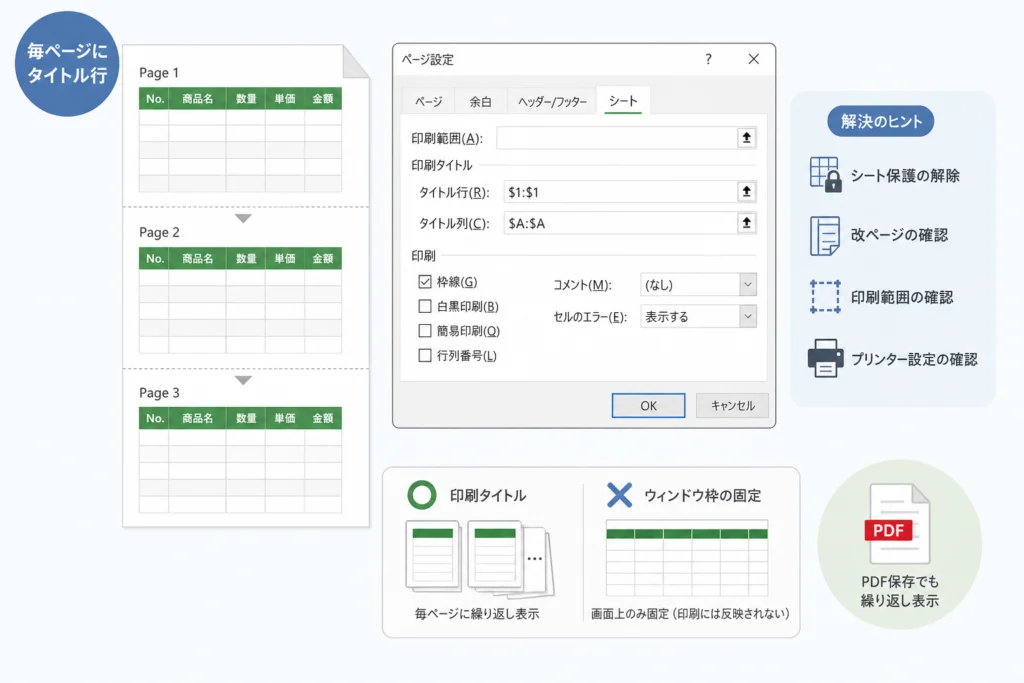Click the 改ページの確認 page icon

[825, 236]
